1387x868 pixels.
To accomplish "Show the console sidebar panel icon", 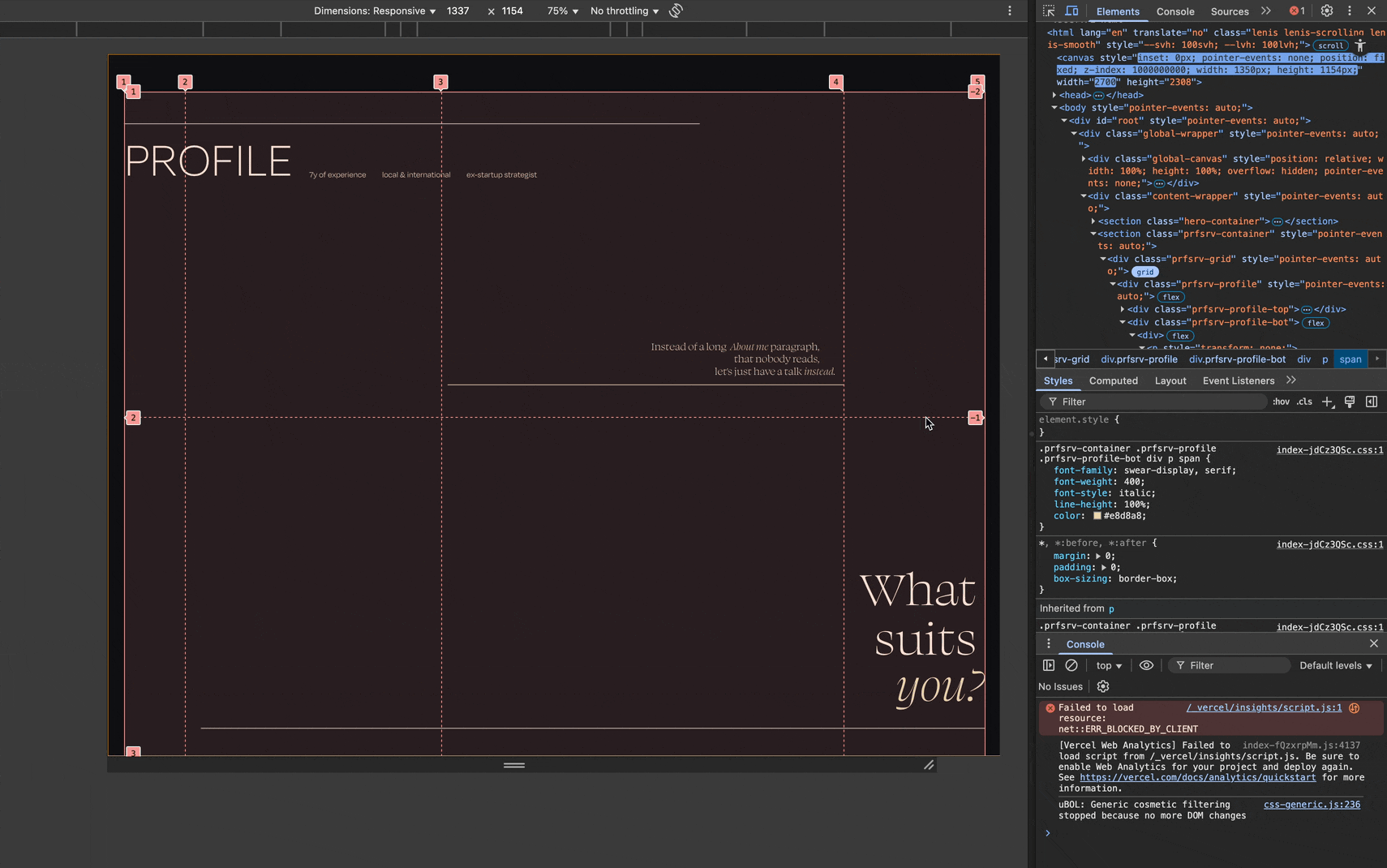I will click(1049, 665).
